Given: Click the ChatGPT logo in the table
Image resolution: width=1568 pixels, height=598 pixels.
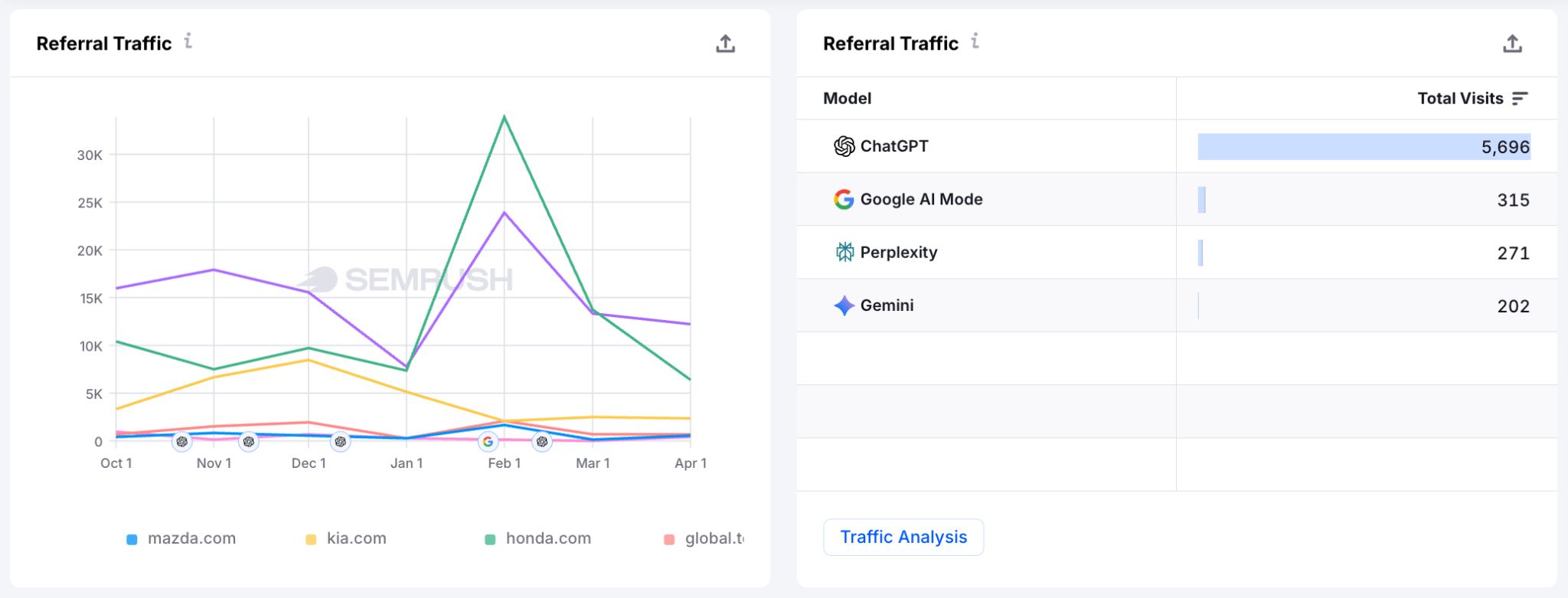Looking at the screenshot, I should [844, 146].
